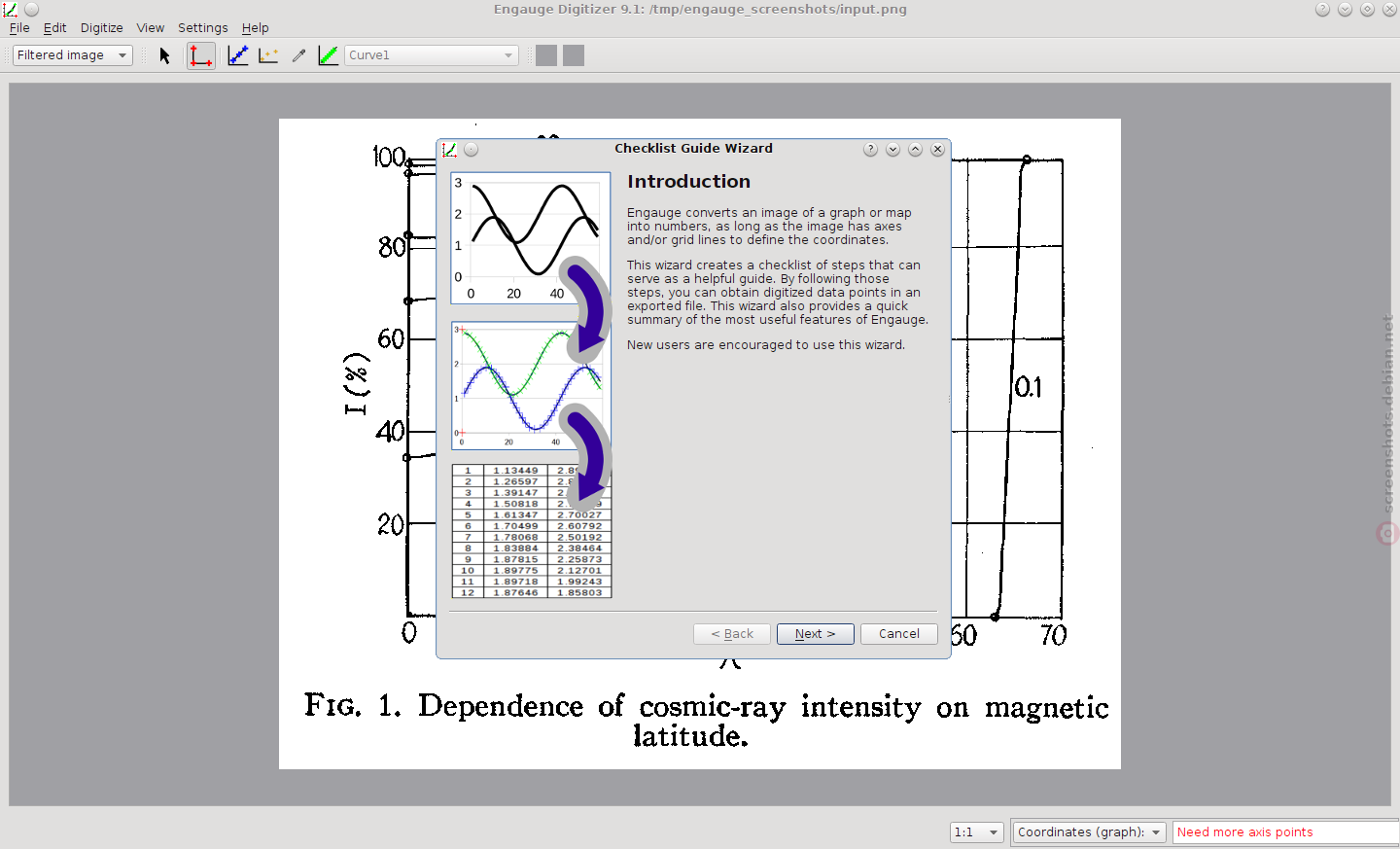Open the Curve1 curve selector
The width and height of the screenshot is (1400, 849).
[431, 55]
